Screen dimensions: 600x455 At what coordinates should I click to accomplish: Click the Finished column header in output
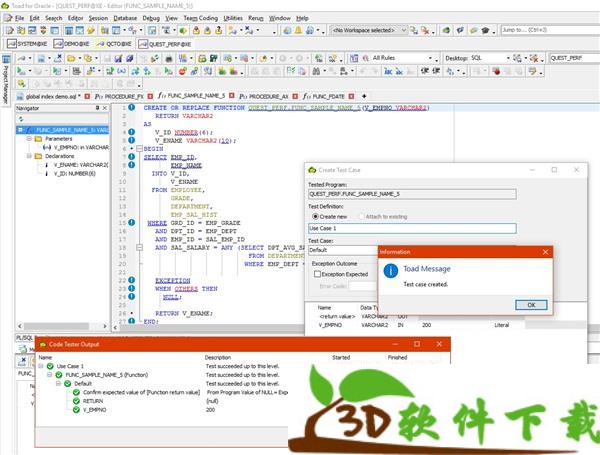397,357
